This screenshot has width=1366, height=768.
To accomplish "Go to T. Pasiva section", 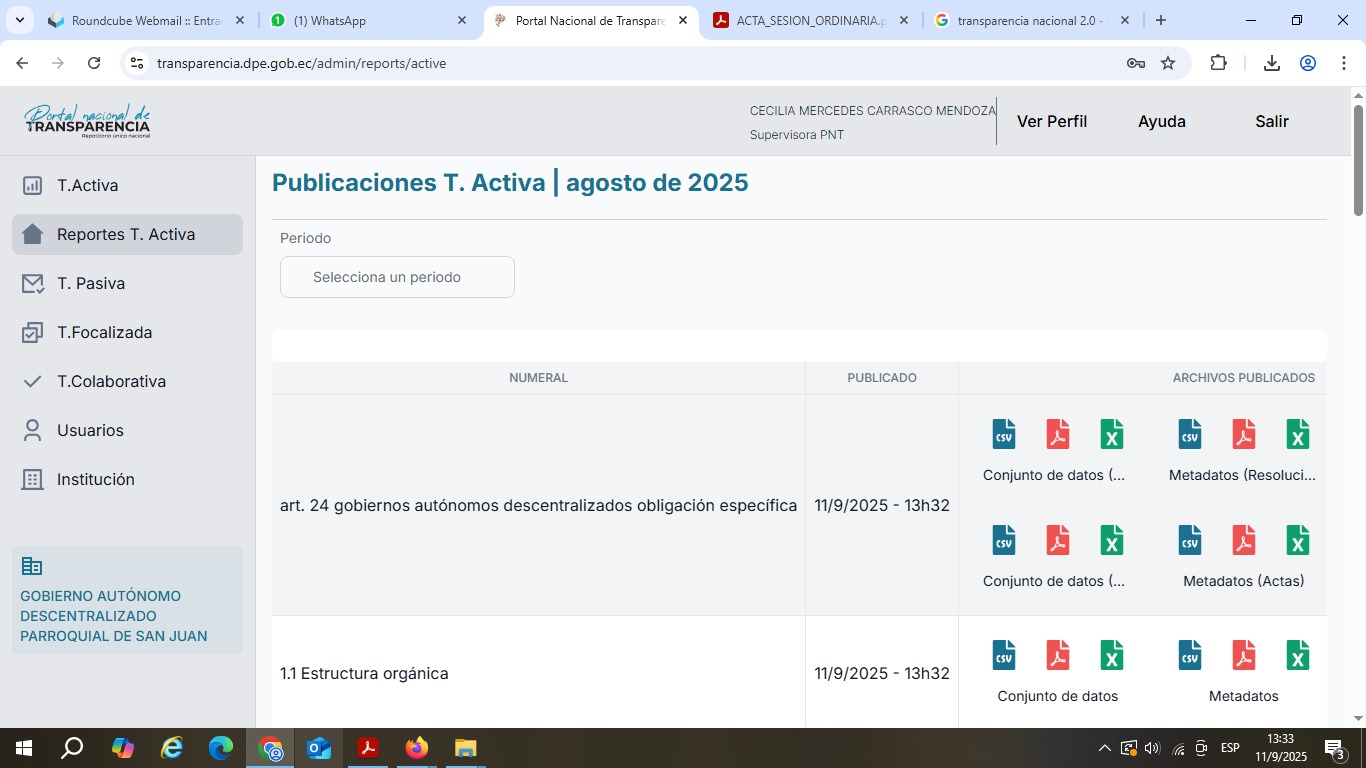I will (x=91, y=283).
